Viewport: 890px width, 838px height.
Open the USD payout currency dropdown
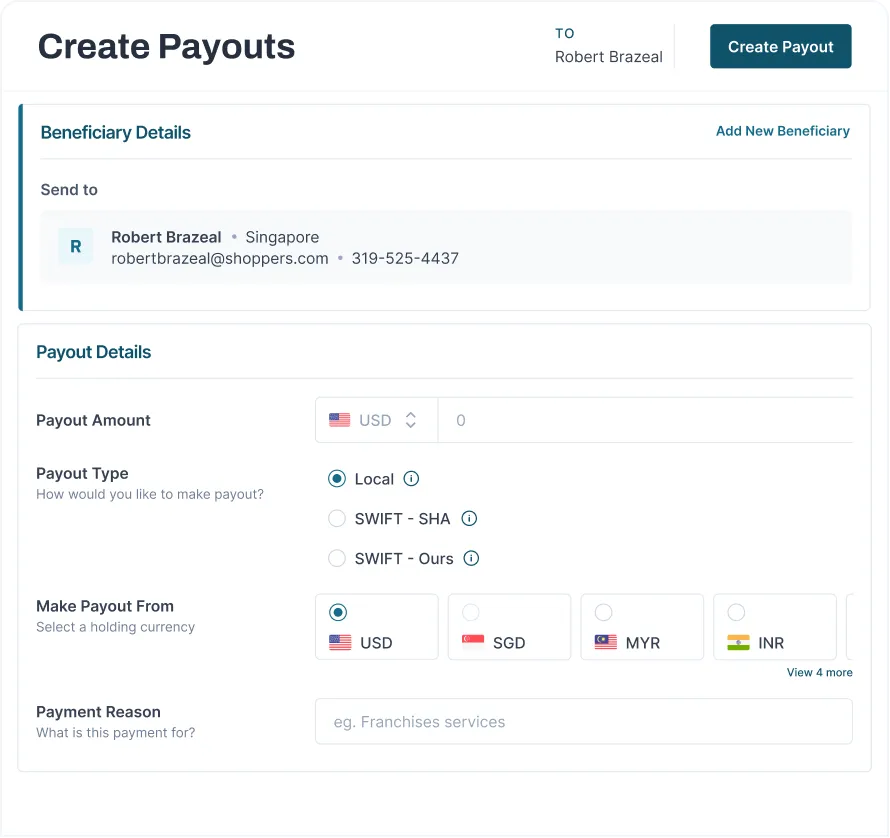coord(376,421)
